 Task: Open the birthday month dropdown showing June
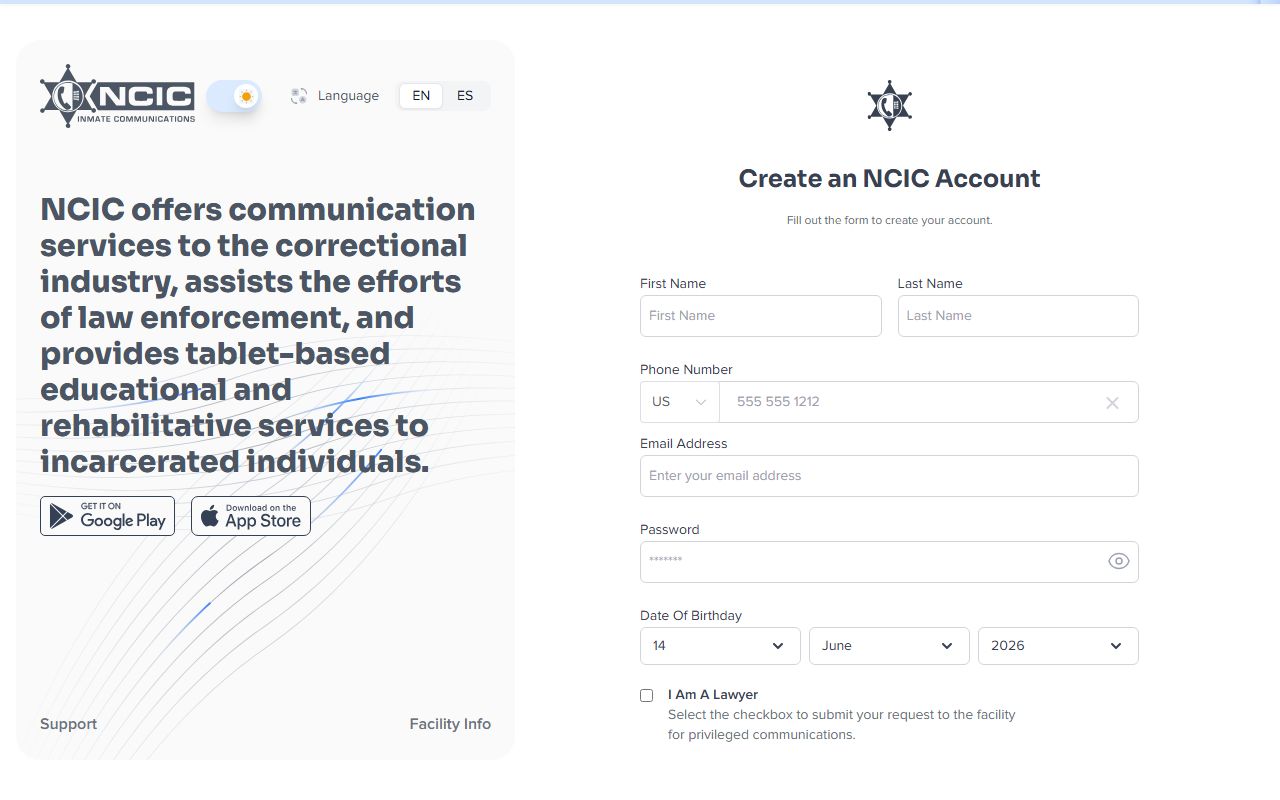click(889, 646)
